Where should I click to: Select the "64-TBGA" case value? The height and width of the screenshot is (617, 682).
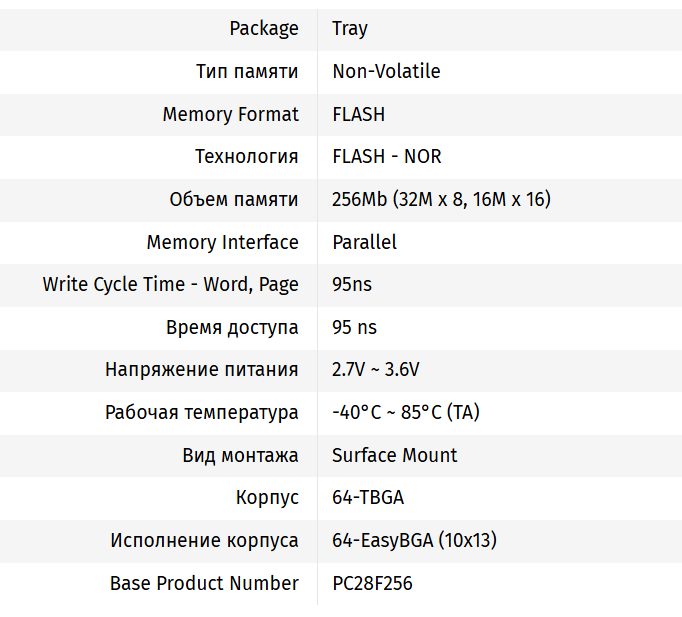(367, 498)
